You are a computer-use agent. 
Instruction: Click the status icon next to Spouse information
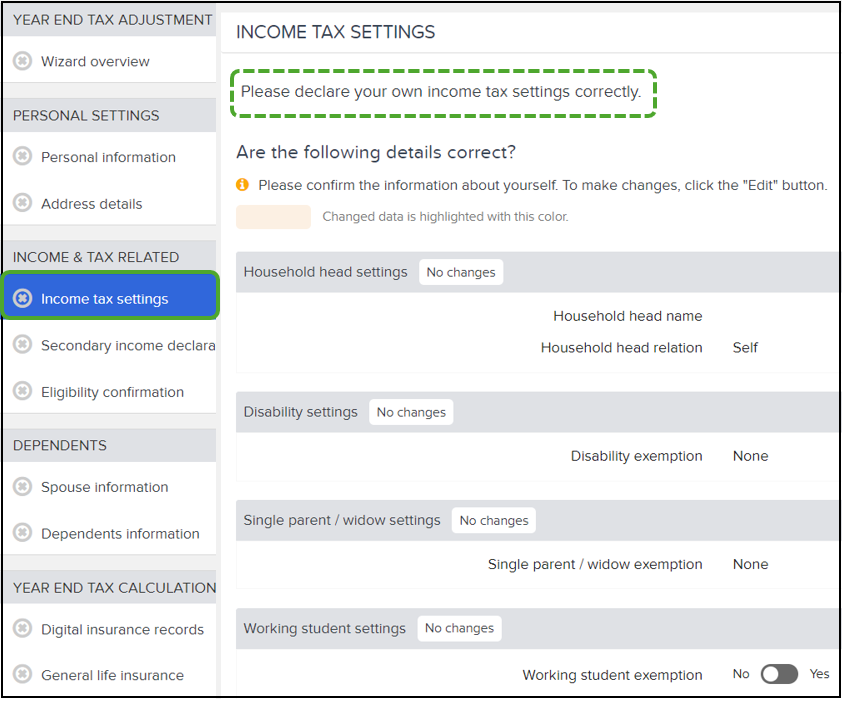click(x=22, y=487)
